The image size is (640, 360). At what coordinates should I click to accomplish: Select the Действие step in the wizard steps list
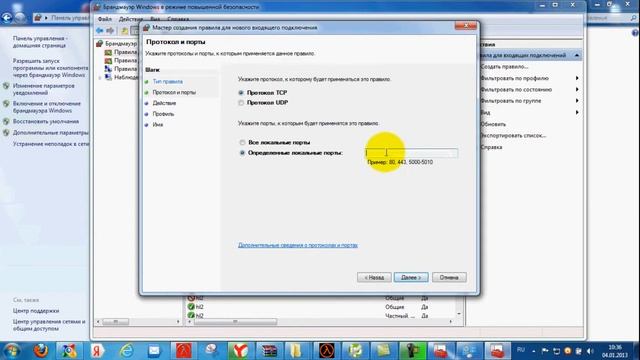pos(164,103)
